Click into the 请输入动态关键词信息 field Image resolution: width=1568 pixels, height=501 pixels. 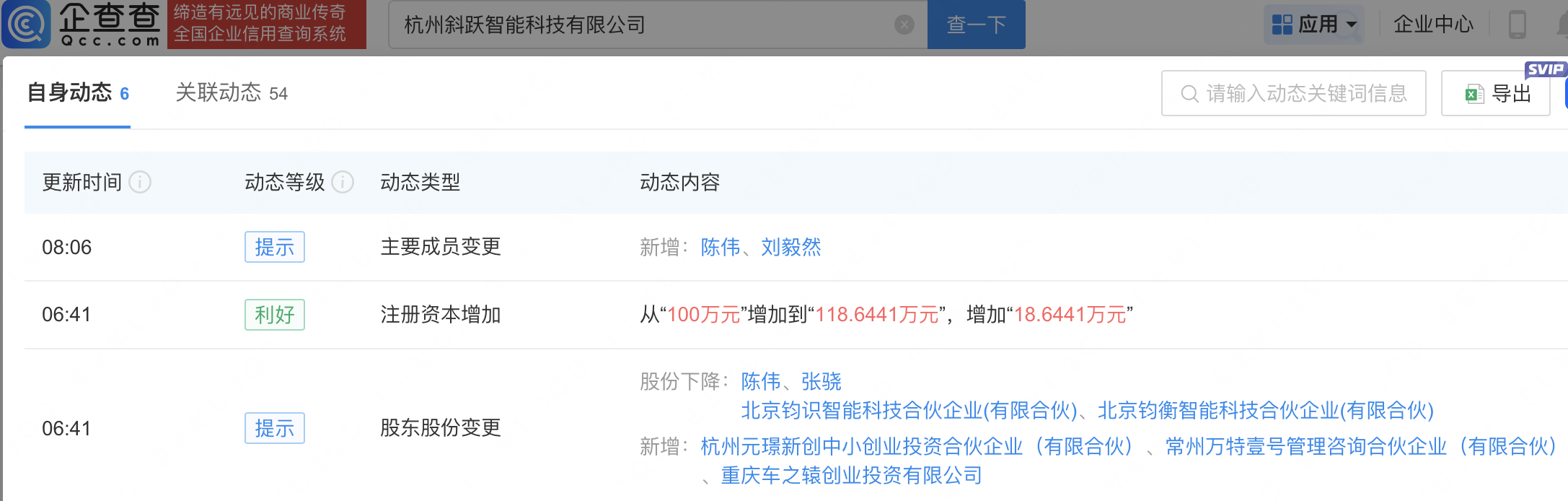pos(1306,94)
